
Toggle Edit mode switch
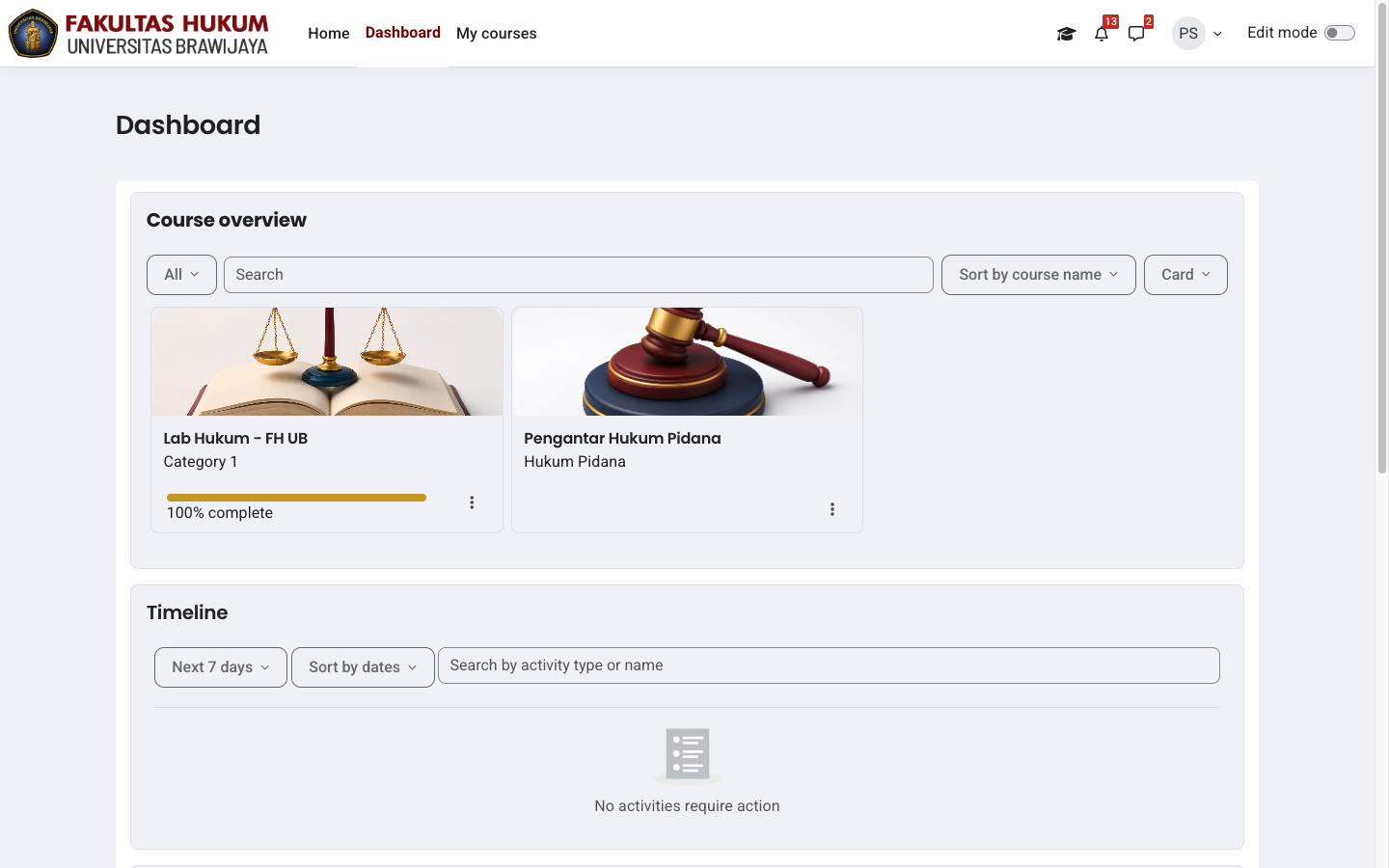[1340, 33]
